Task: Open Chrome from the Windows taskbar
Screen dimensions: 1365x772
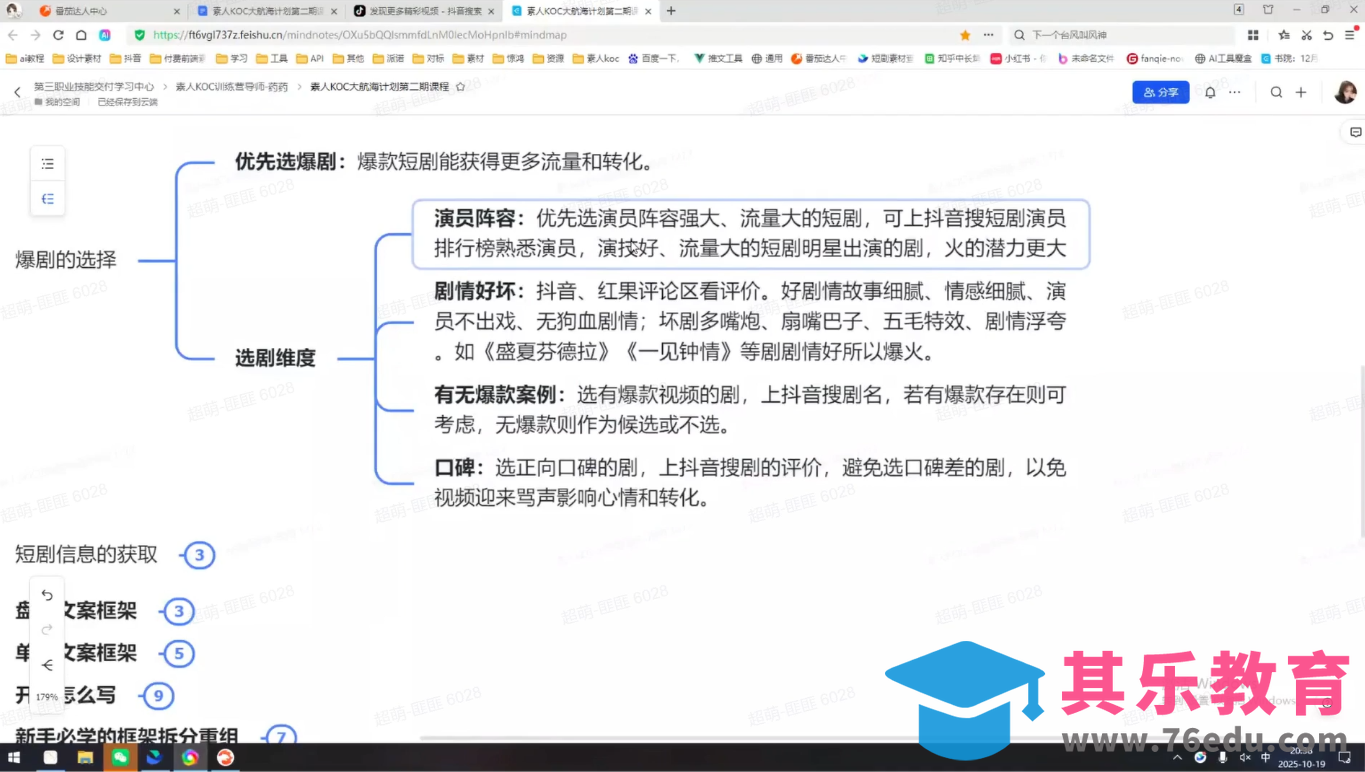Action: (x=188, y=757)
